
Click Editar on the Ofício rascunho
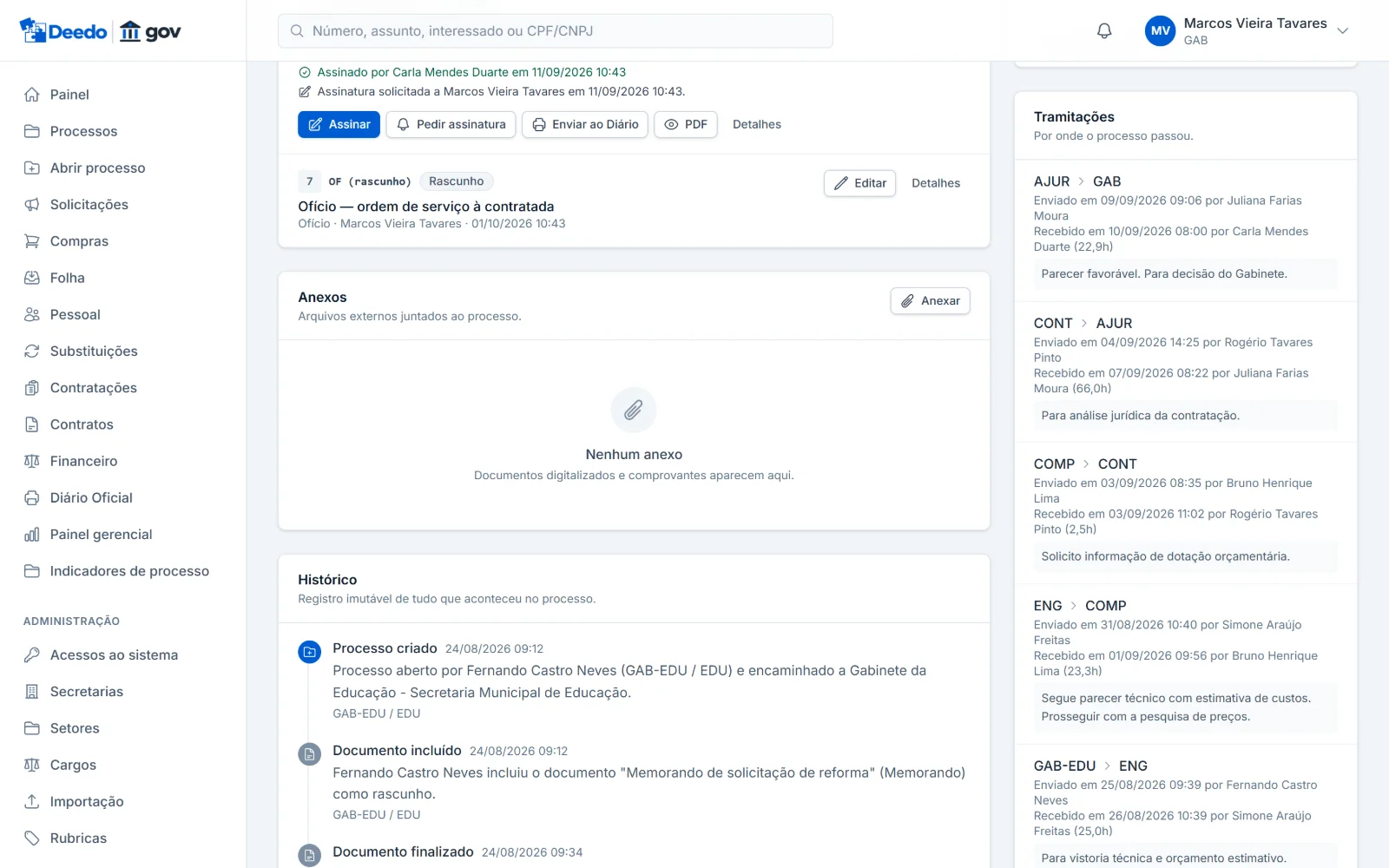859,183
